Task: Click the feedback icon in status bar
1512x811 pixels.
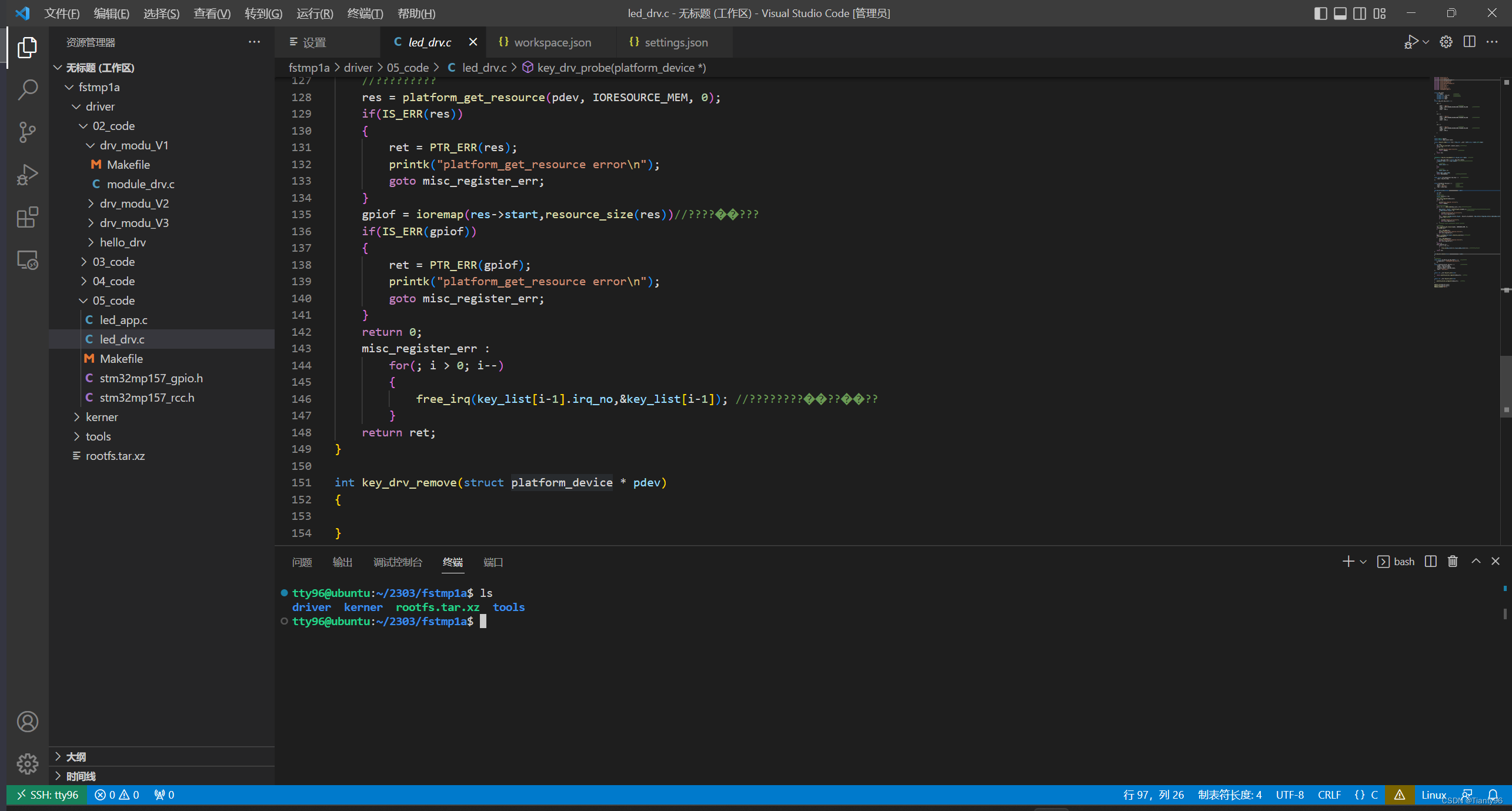Action: [x=1467, y=795]
